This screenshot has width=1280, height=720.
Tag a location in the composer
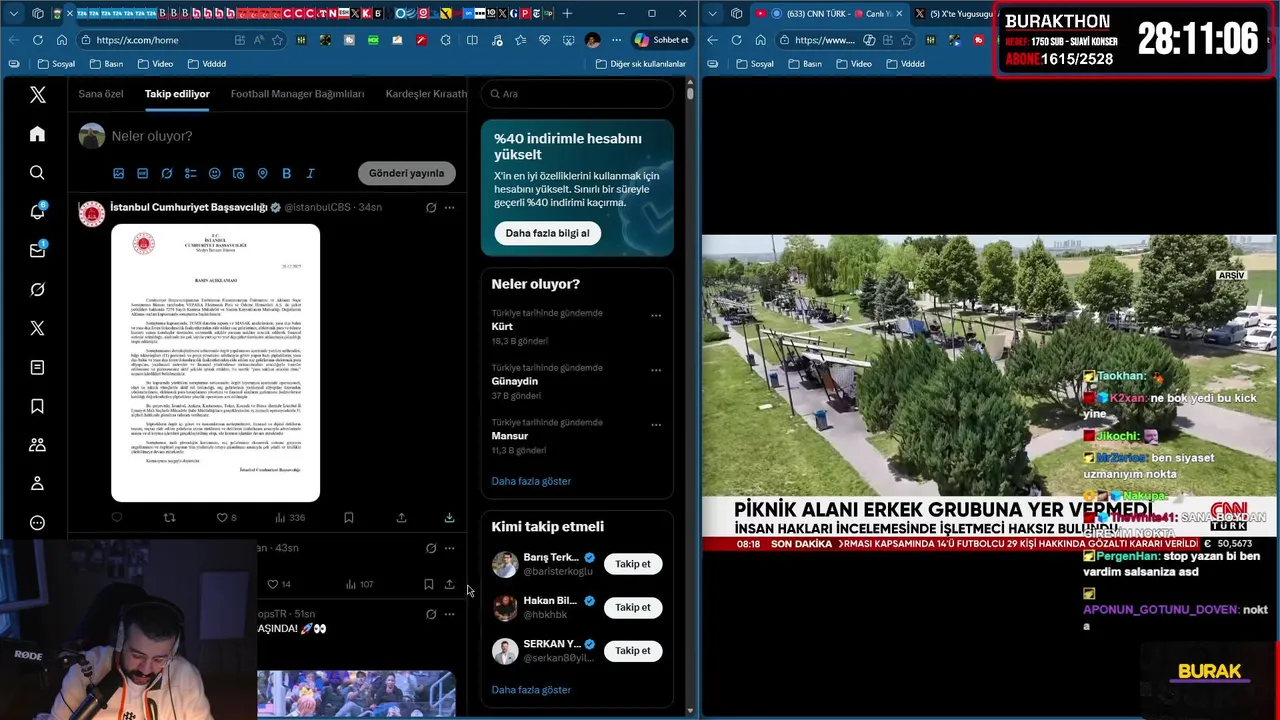262,173
